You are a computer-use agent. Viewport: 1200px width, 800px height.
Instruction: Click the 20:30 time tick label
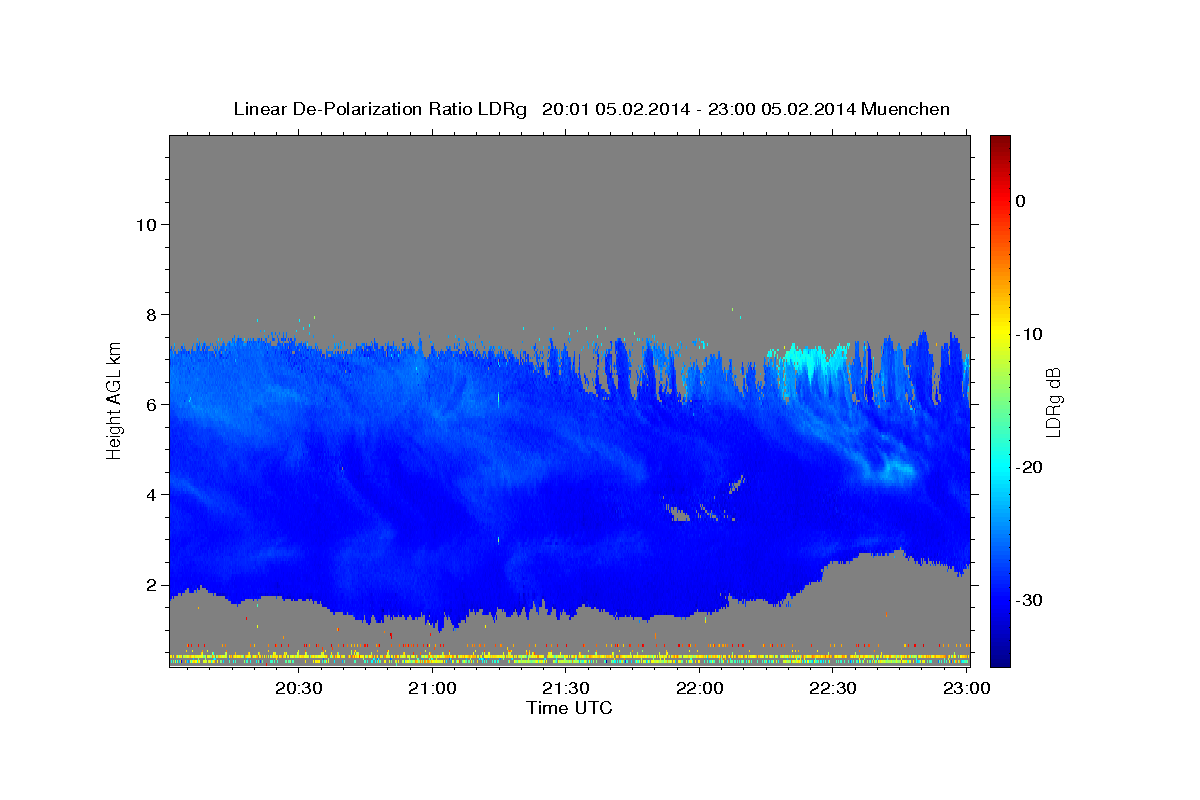298,688
